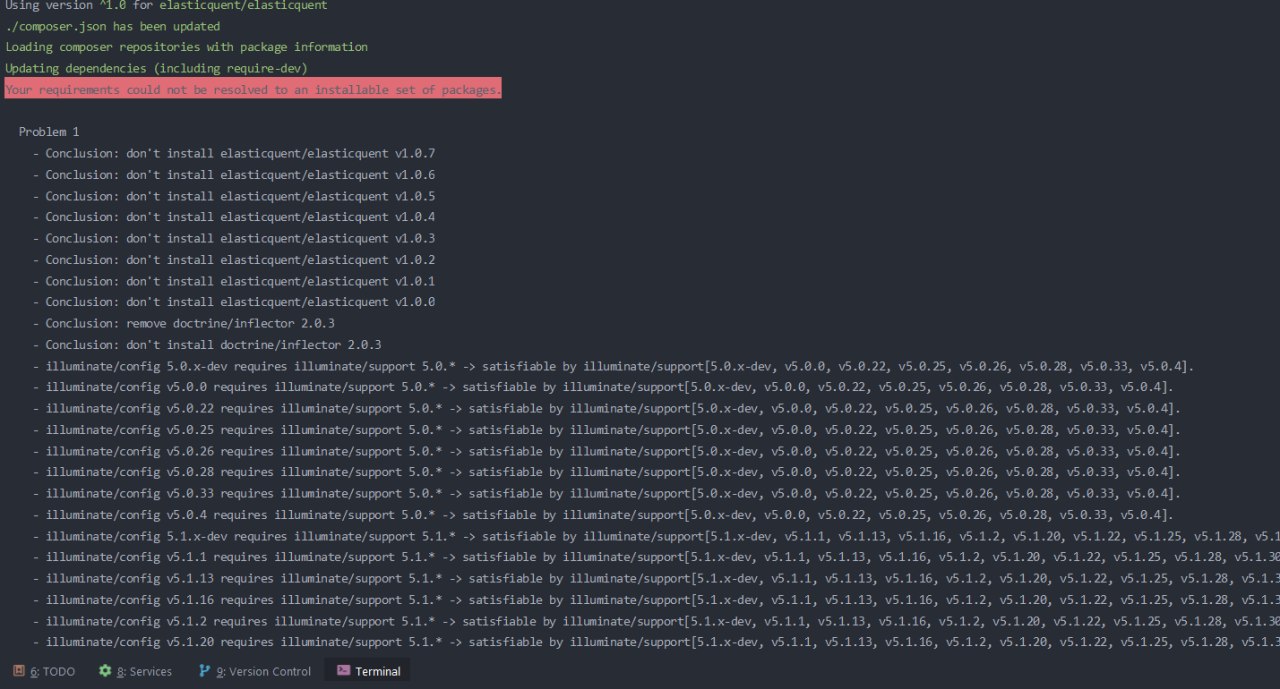Screen dimensions: 1280x689
Task: Click the 'don't install elasticquent v1.0.3' line
Action: [233, 238]
